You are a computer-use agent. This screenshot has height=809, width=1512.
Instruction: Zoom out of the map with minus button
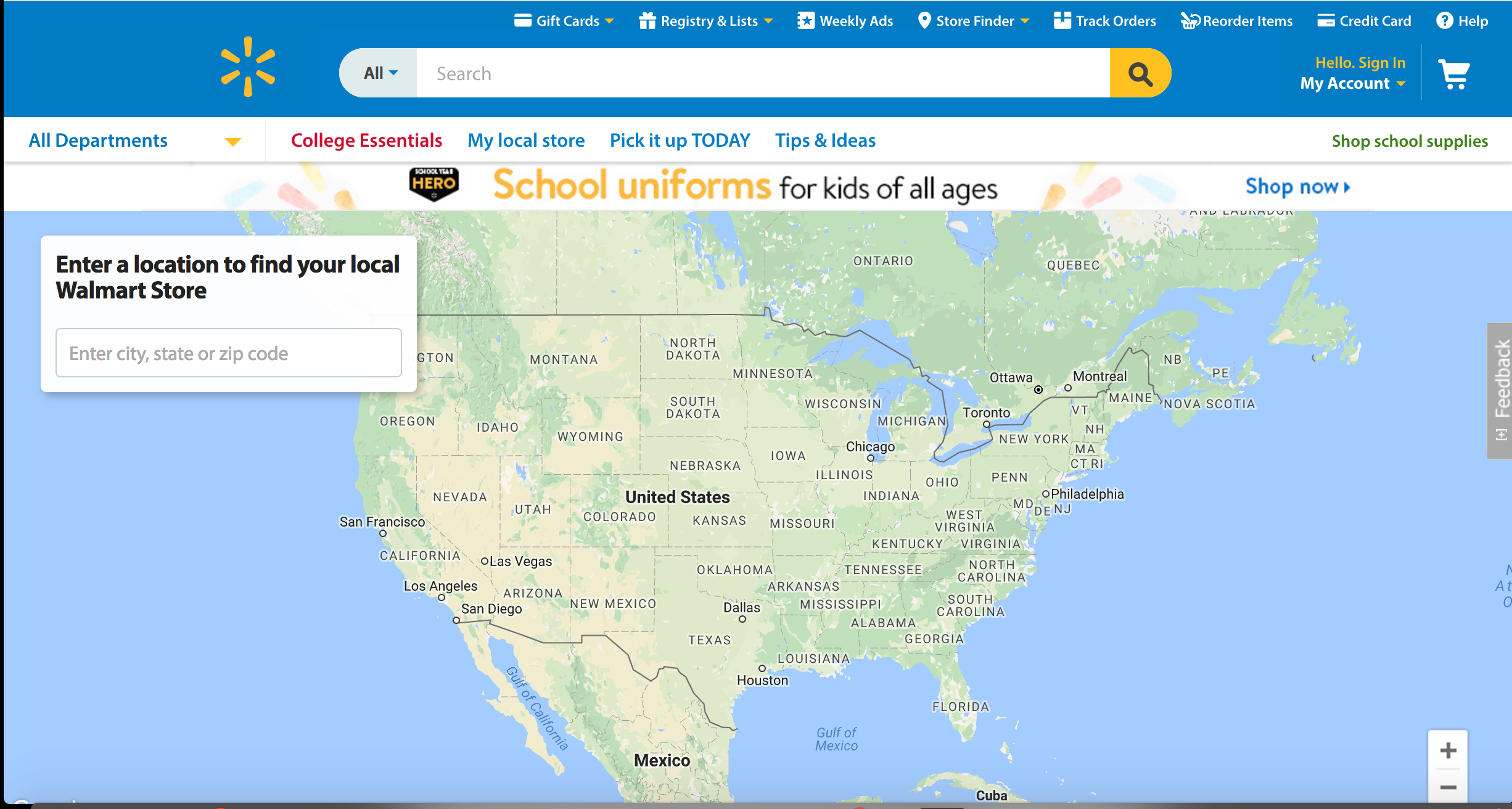(1448, 787)
